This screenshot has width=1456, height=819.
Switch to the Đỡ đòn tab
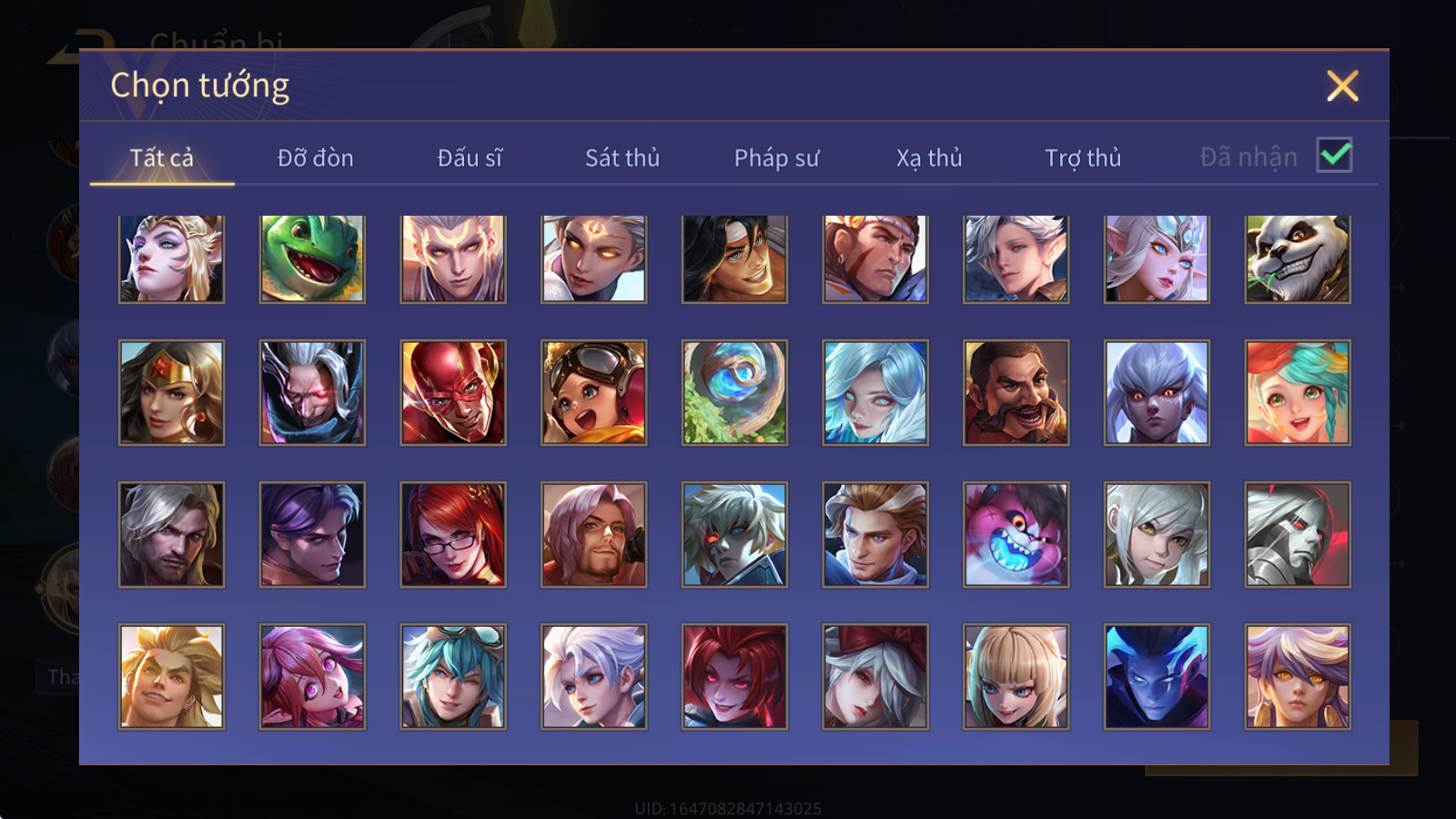coord(316,158)
